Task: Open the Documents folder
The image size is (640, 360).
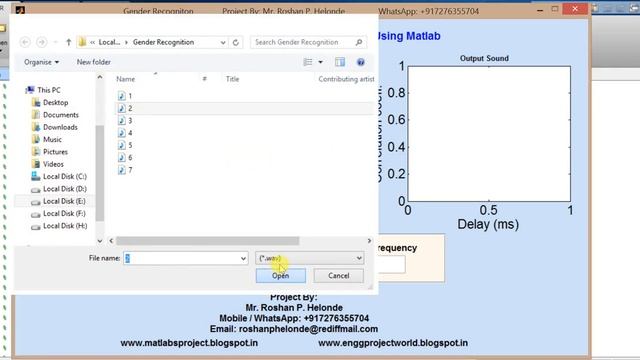Action: pos(55,115)
